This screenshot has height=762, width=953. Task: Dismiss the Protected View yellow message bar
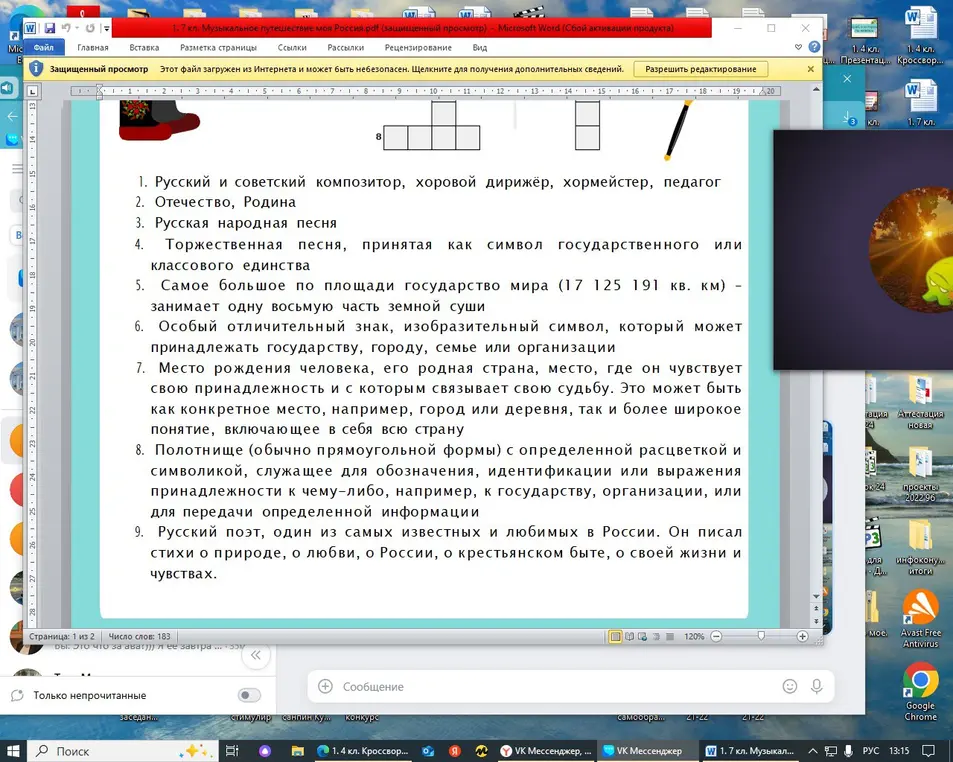tap(811, 69)
